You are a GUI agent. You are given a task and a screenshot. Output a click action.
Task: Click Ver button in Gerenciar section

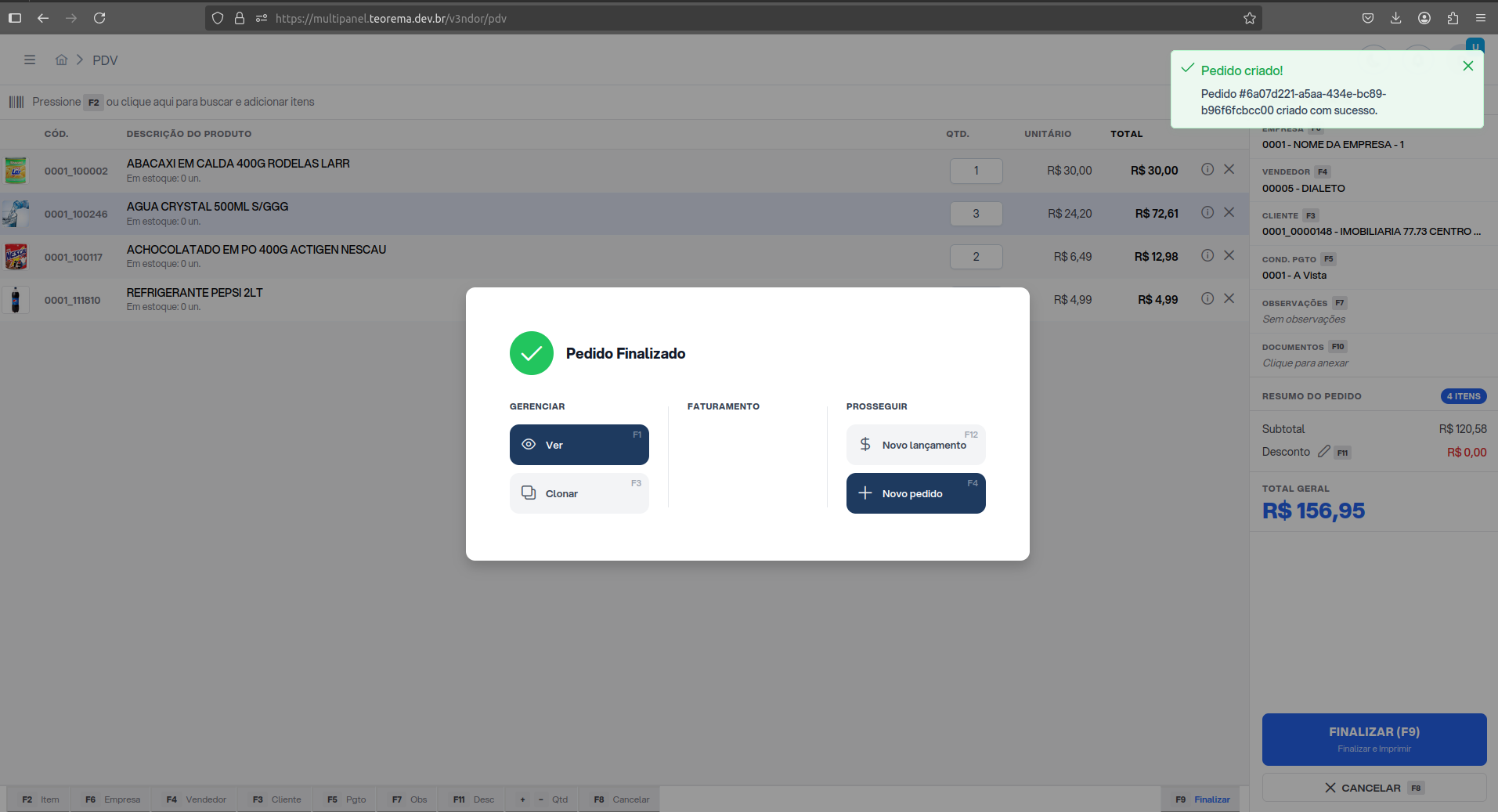tap(579, 445)
